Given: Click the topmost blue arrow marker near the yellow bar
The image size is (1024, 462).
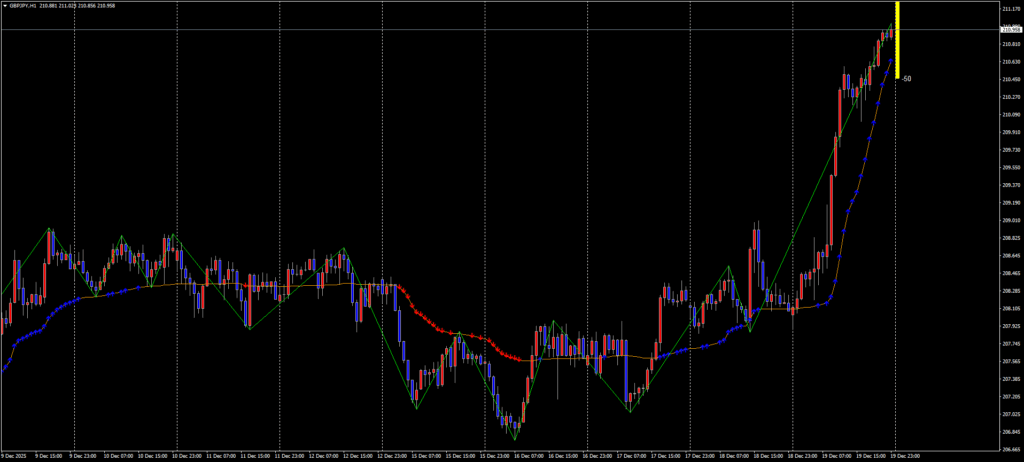Looking at the screenshot, I should [890, 62].
